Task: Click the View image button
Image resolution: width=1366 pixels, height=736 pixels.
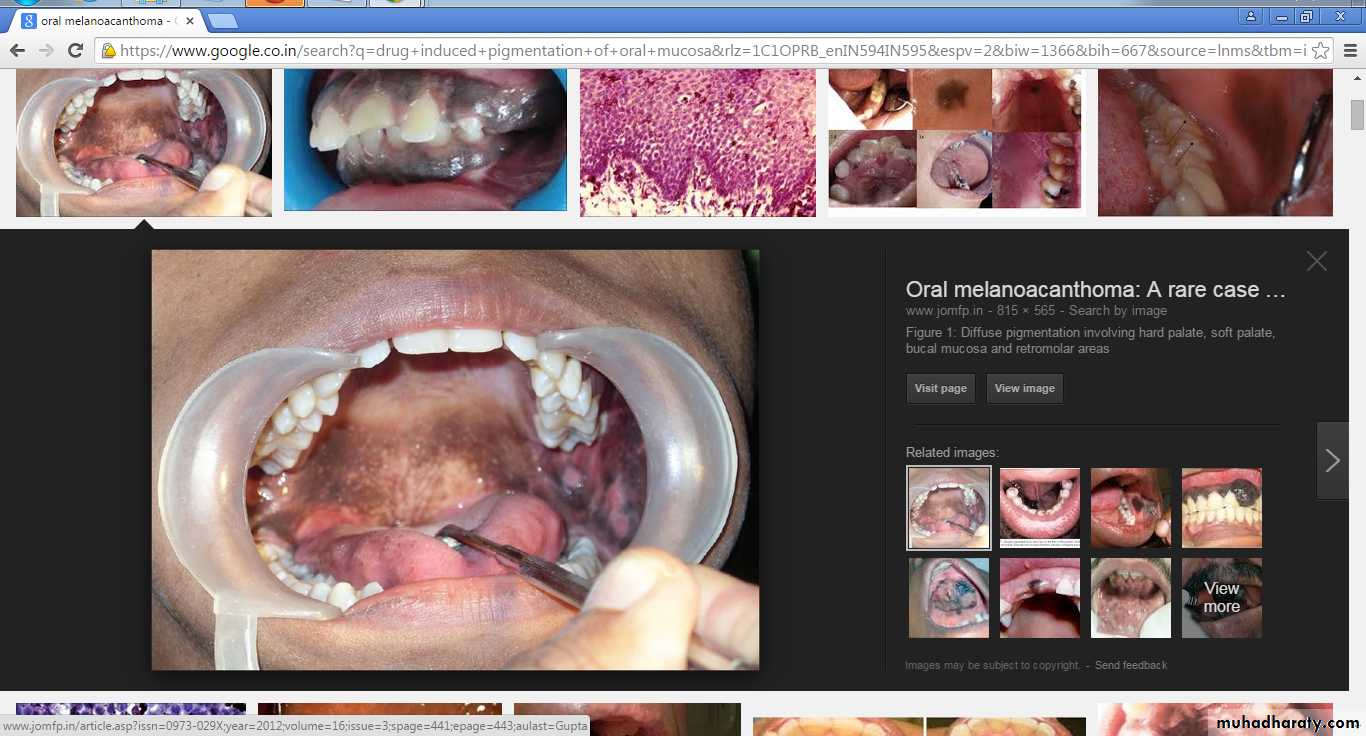Action: coord(1024,389)
